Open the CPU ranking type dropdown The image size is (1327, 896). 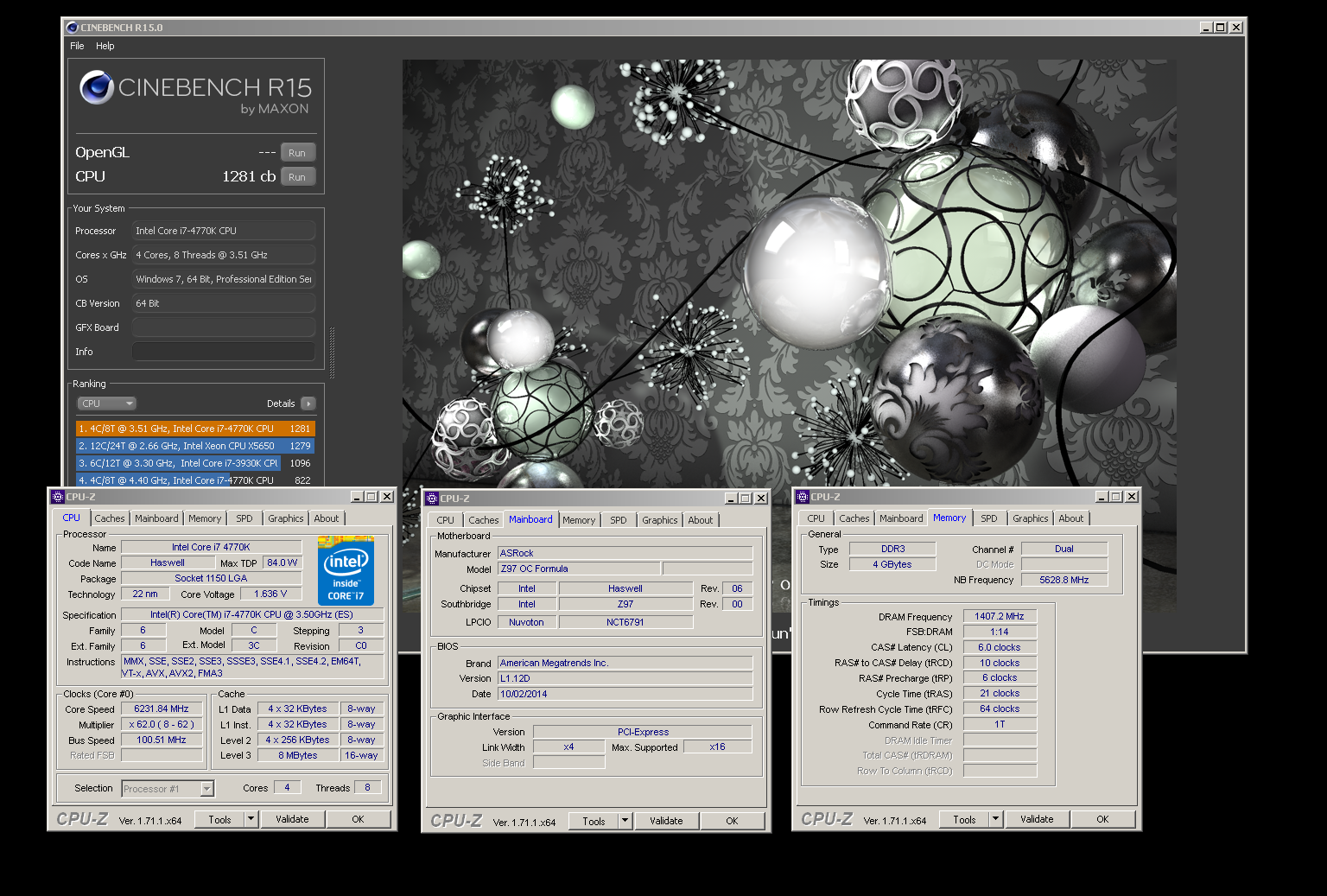coord(107,404)
